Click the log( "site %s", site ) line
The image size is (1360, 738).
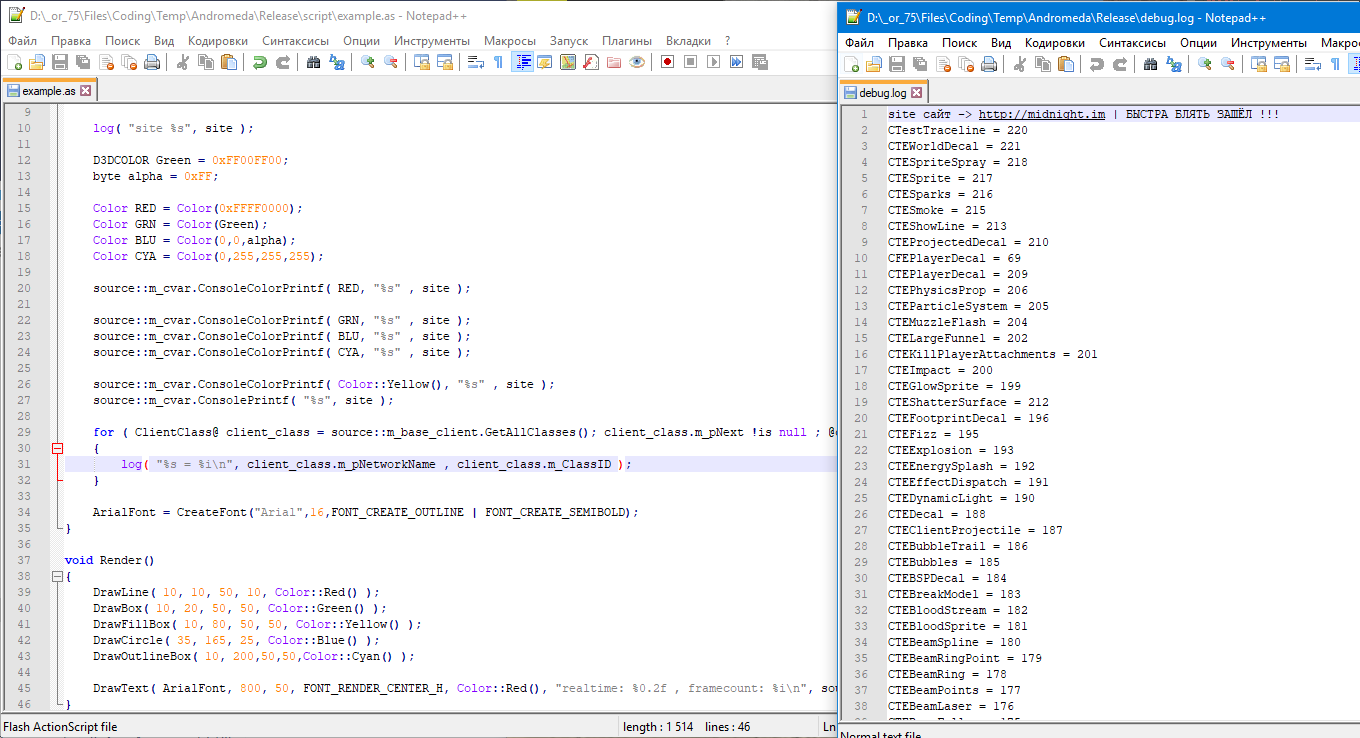(x=173, y=128)
